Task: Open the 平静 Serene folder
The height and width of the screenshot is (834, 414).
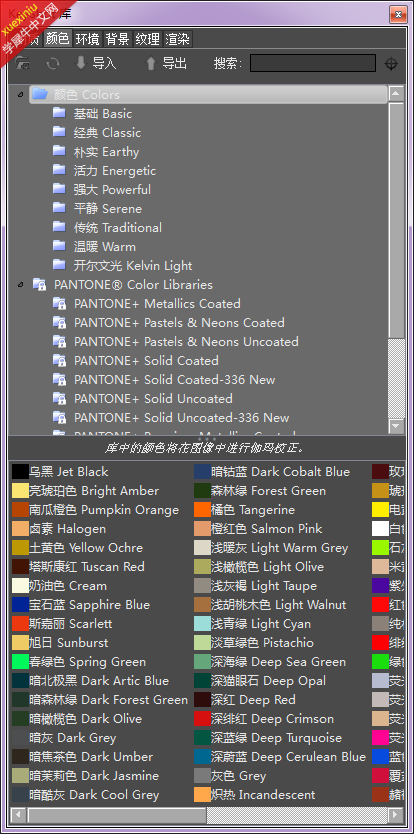Action: pyautogui.click(x=97, y=209)
